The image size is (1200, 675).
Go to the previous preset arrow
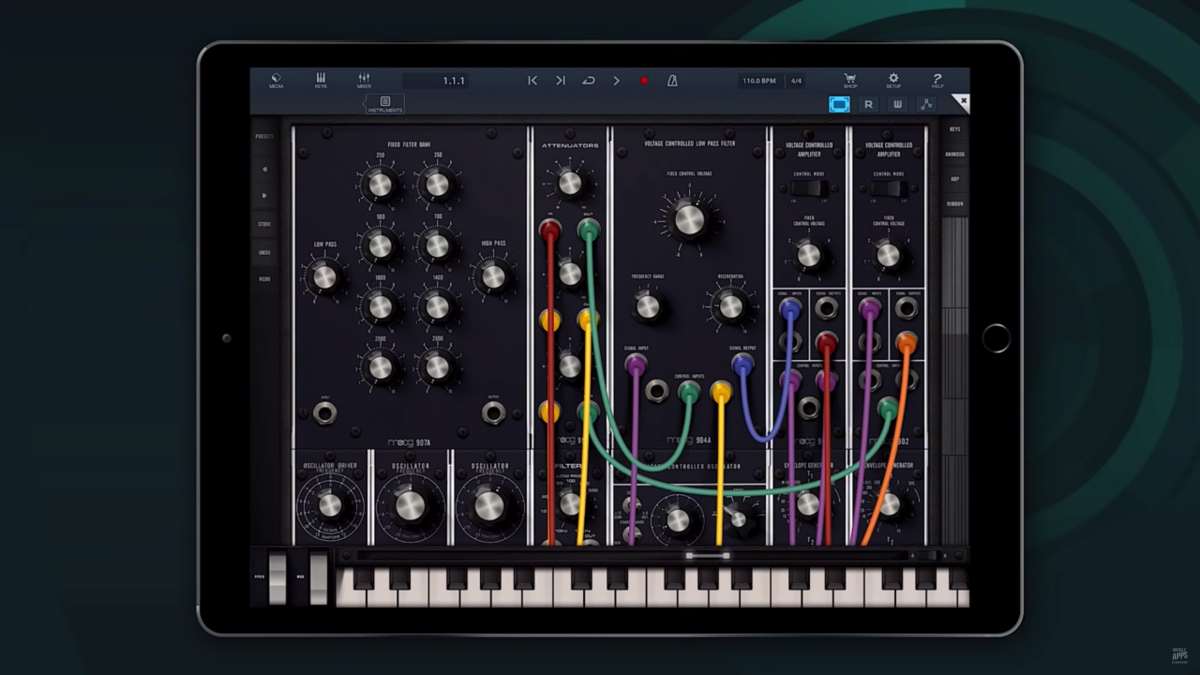tap(265, 169)
